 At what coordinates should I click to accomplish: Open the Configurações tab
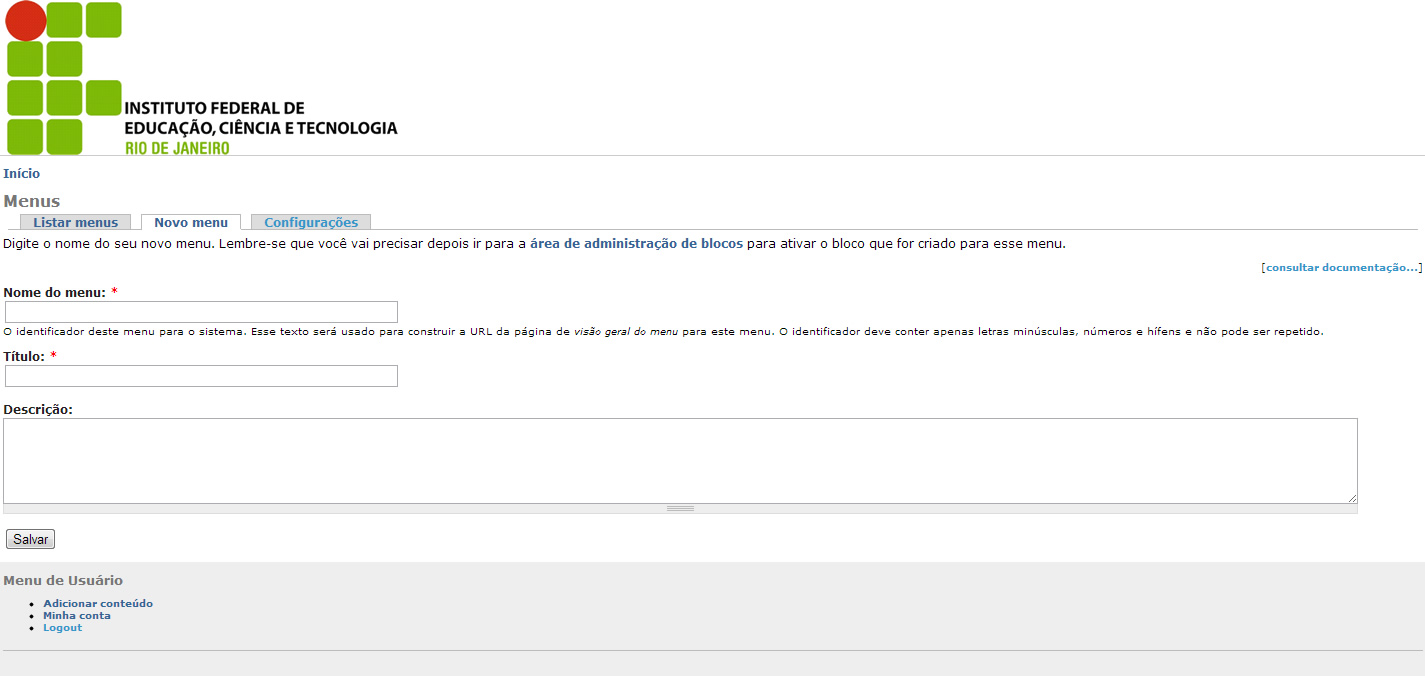[311, 223]
